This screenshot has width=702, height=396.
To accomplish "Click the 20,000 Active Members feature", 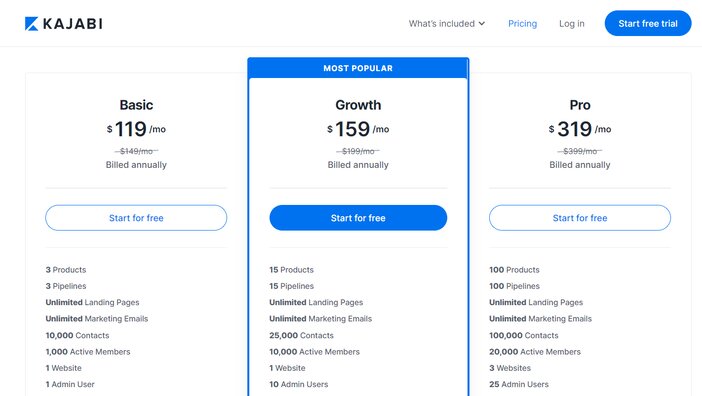I will 535,352.
